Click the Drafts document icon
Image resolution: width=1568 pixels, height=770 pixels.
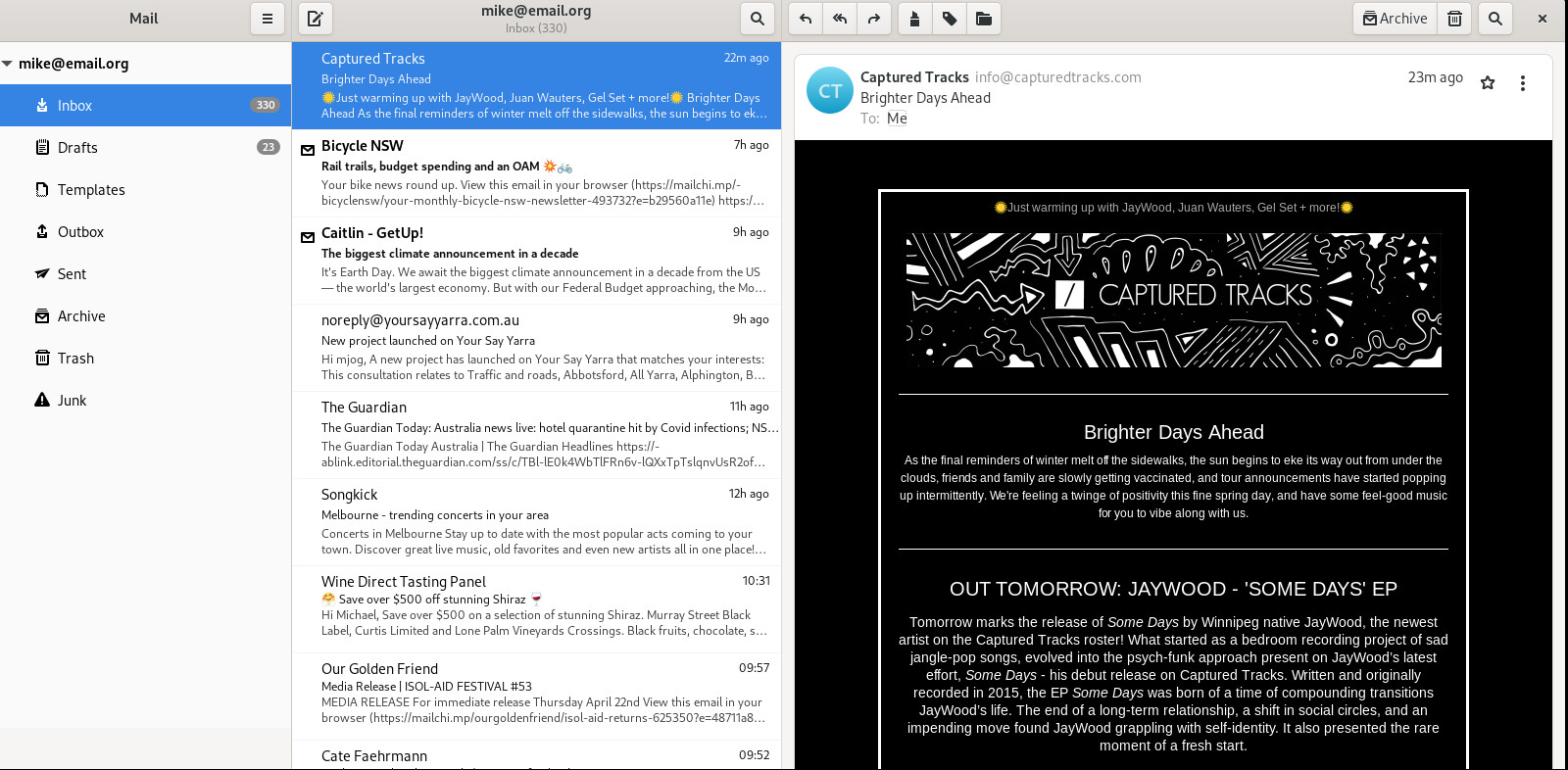[x=42, y=147]
